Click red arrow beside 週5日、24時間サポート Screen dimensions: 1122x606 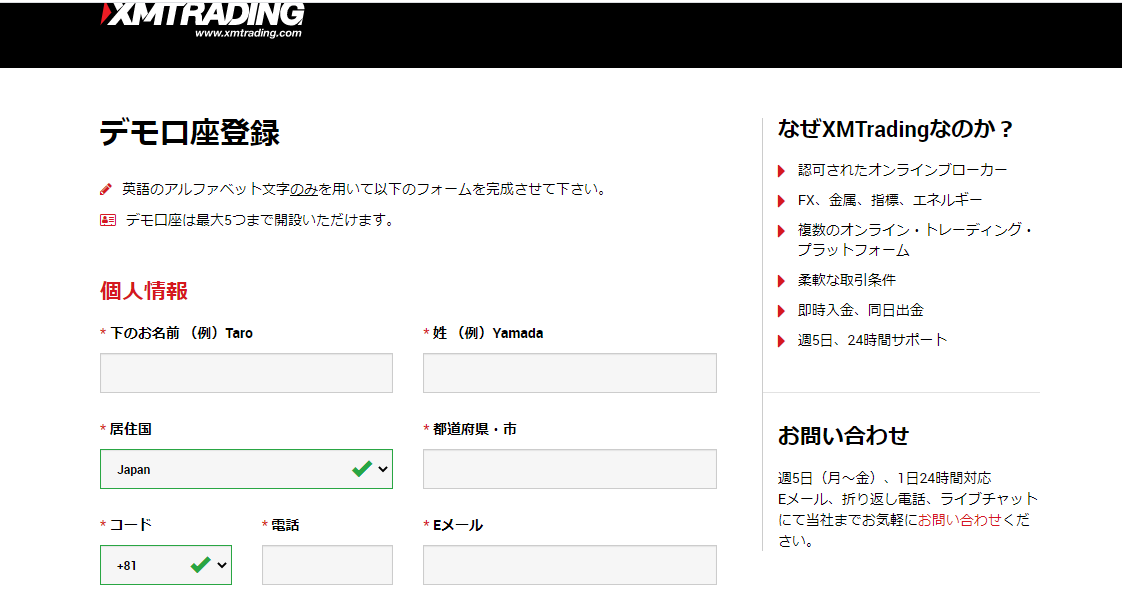[781, 340]
